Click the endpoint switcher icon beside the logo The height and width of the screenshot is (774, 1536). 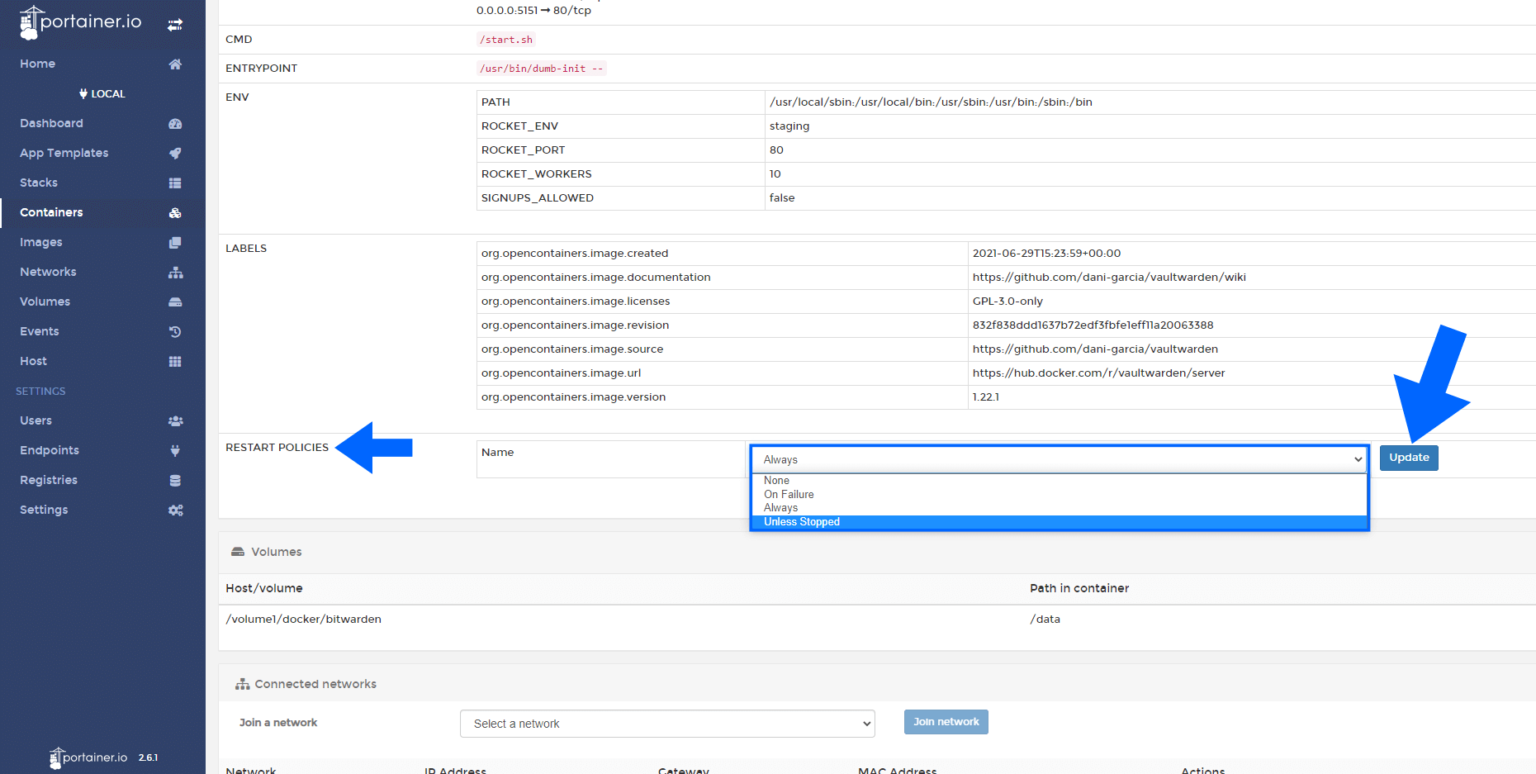[x=173, y=22]
